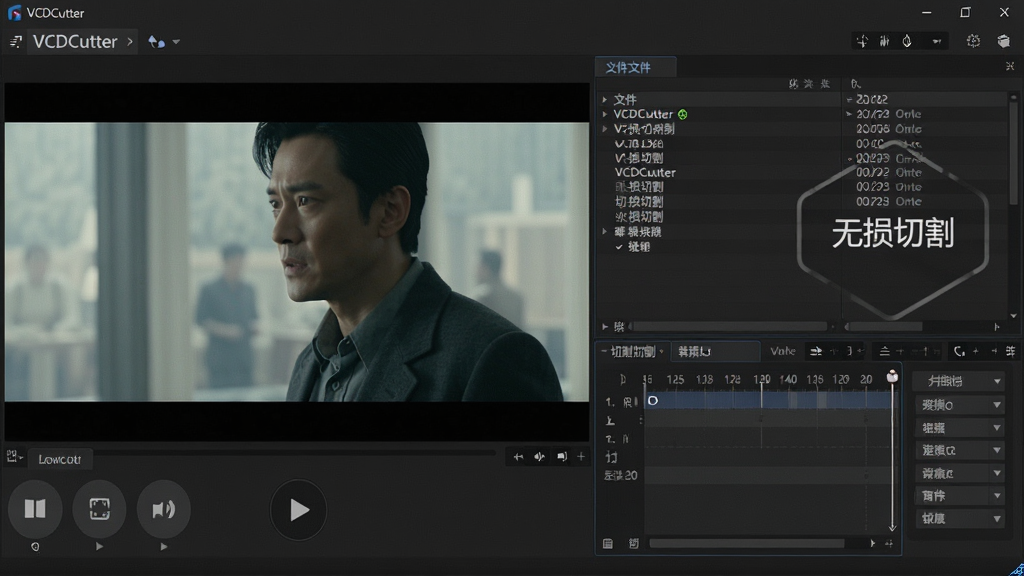Open the small dropdown left of the Lowcoti tab
The width and height of the screenshot is (1024, 576).
(x=14, y=457)
